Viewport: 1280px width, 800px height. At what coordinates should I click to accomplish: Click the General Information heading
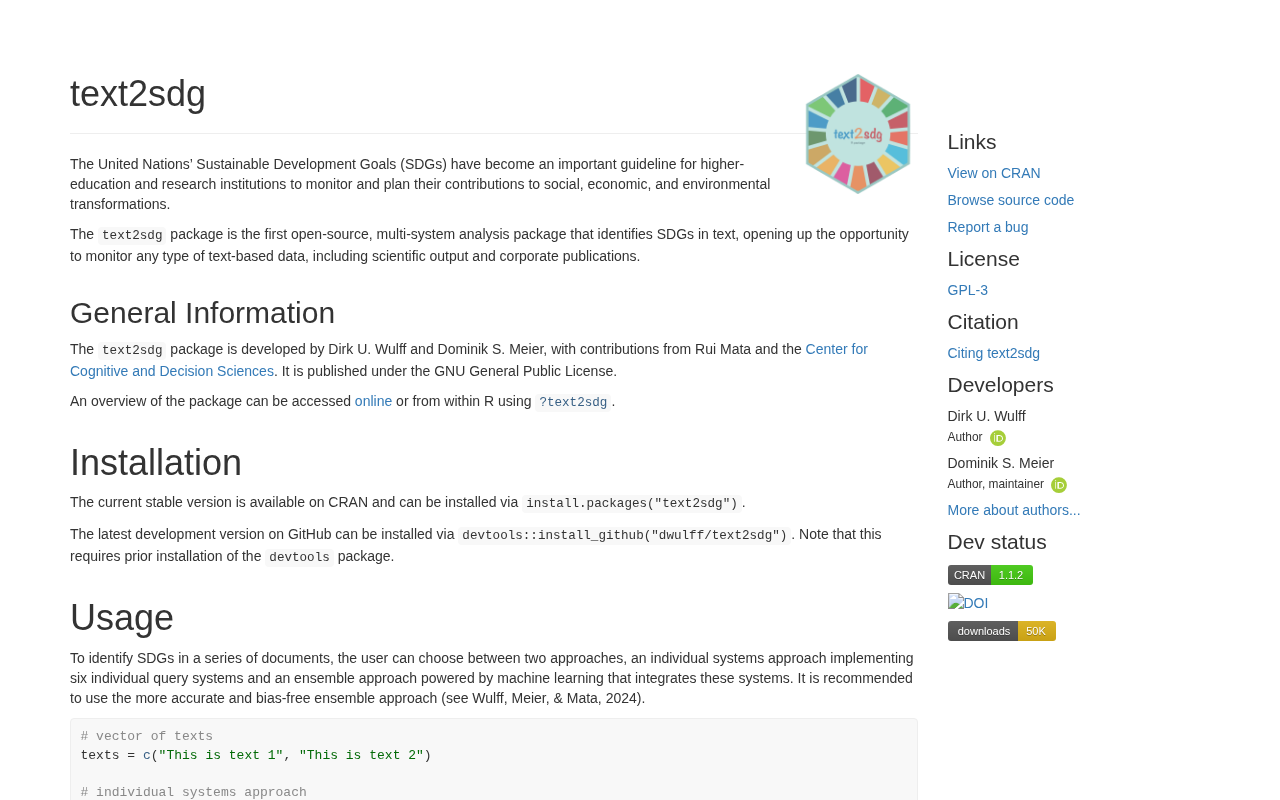(x=203, y=313)
